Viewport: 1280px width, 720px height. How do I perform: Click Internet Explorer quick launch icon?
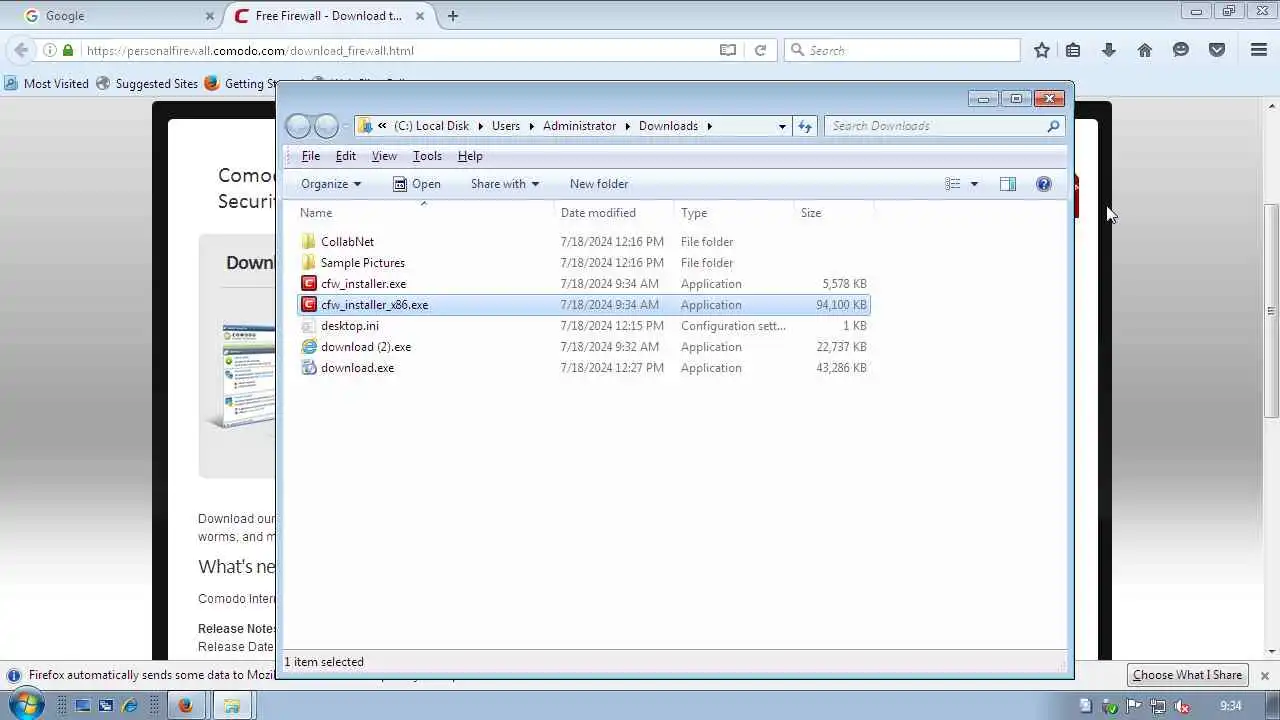[129, 706]
